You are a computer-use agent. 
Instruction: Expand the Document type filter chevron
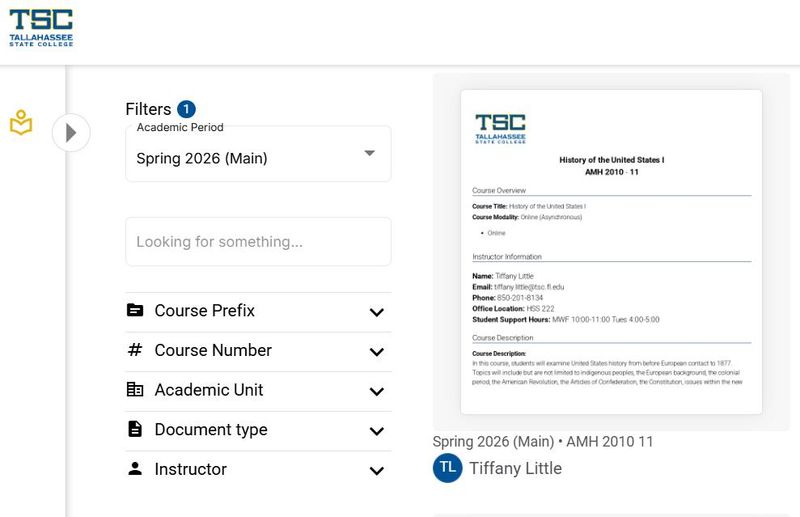pos(377,431)
